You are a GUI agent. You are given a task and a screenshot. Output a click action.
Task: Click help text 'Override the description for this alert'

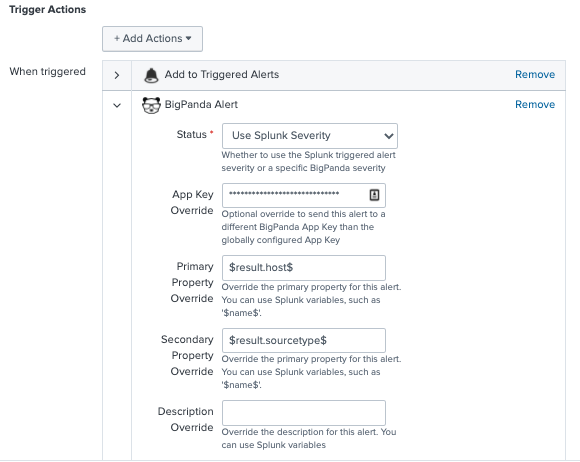click(309, 438)
